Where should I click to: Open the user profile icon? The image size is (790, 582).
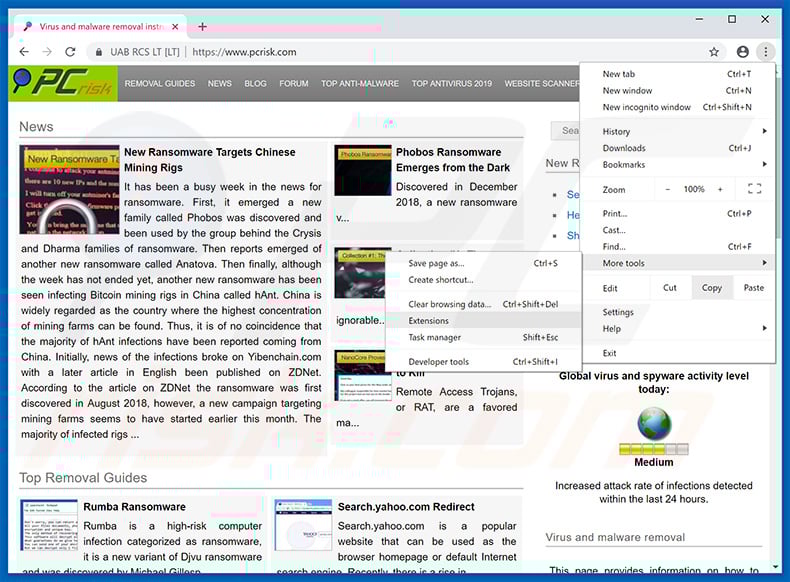point(743,51)
